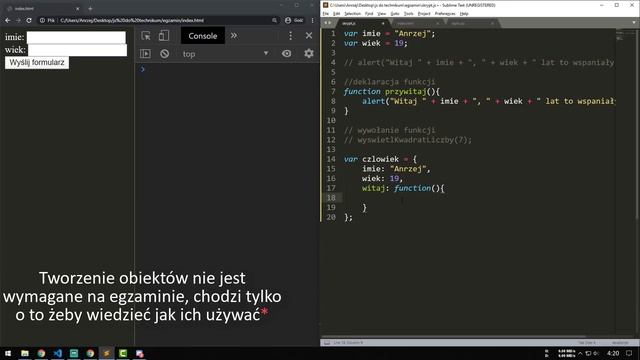Viewport: 640px width, 360px height.
Task: Close the DevTools panel
Action: click(309, 36)
